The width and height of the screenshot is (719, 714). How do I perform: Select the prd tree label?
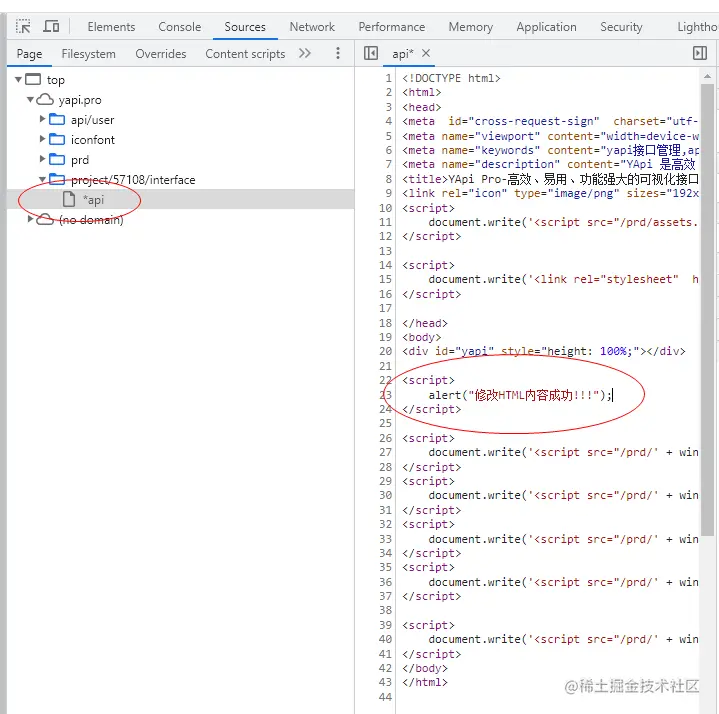pyautogui.click(x=80, y=160)
